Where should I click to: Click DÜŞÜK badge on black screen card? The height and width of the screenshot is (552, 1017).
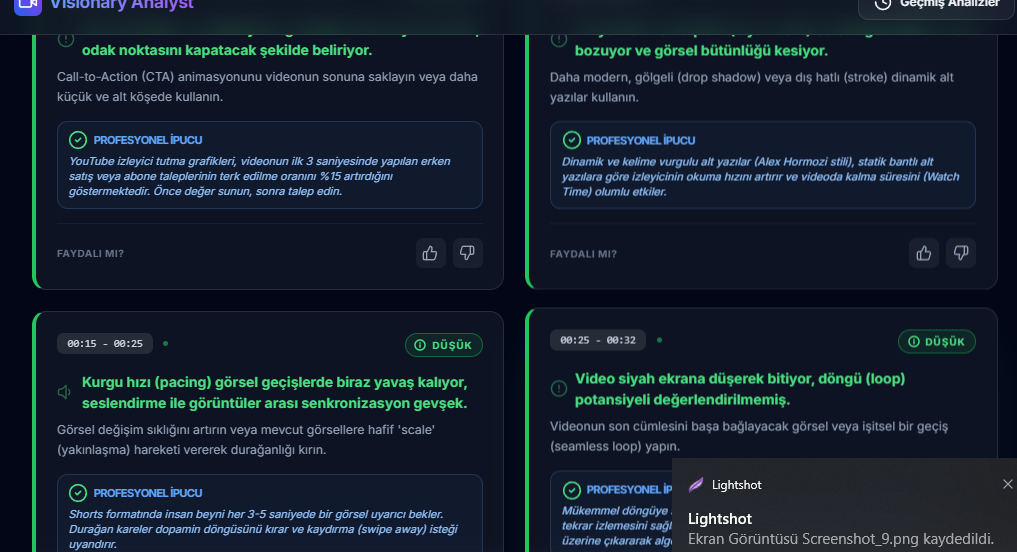pos(937,341)
